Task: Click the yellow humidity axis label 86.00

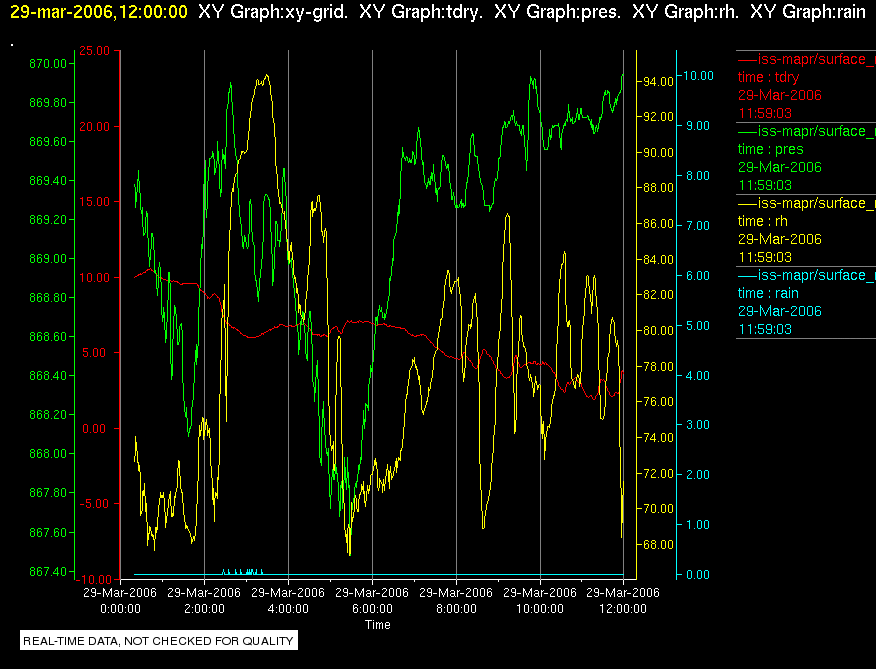Action: [x=658, y=224]
